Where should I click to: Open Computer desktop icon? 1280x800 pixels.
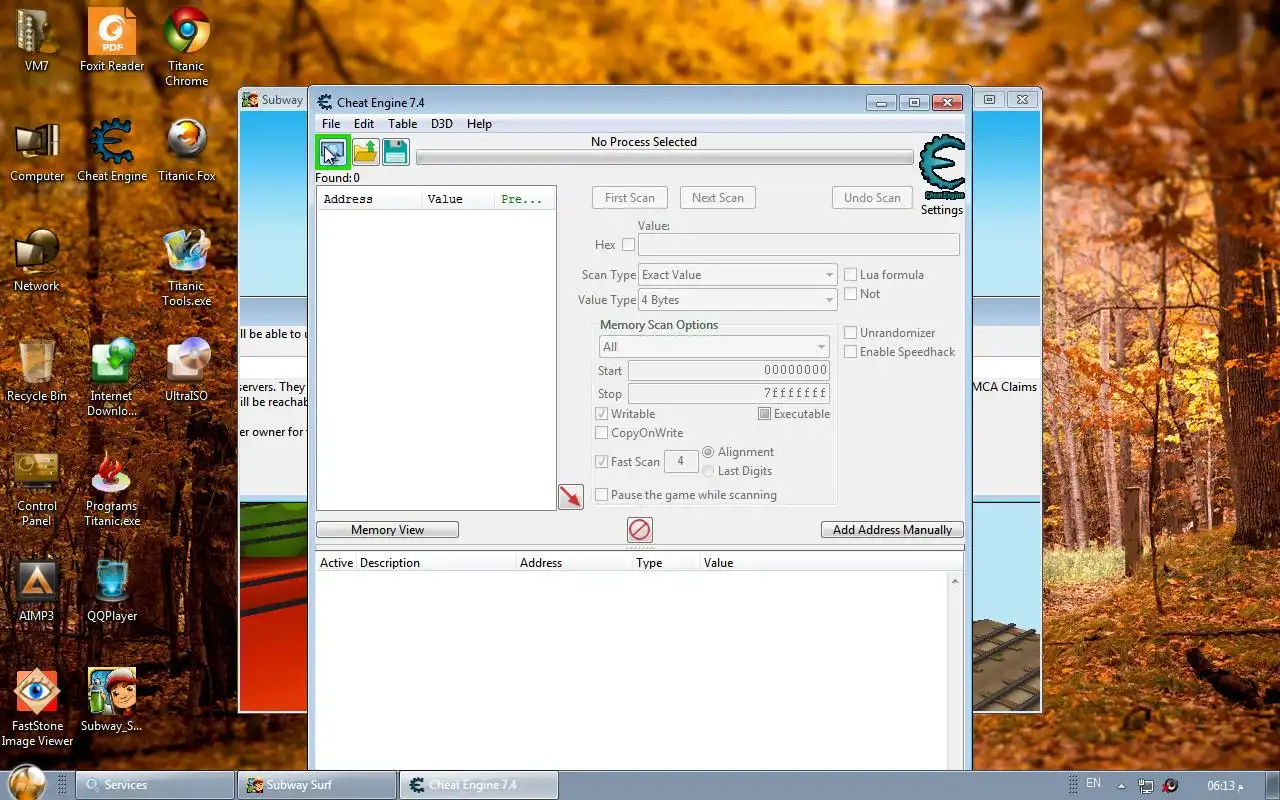[37, 151]
